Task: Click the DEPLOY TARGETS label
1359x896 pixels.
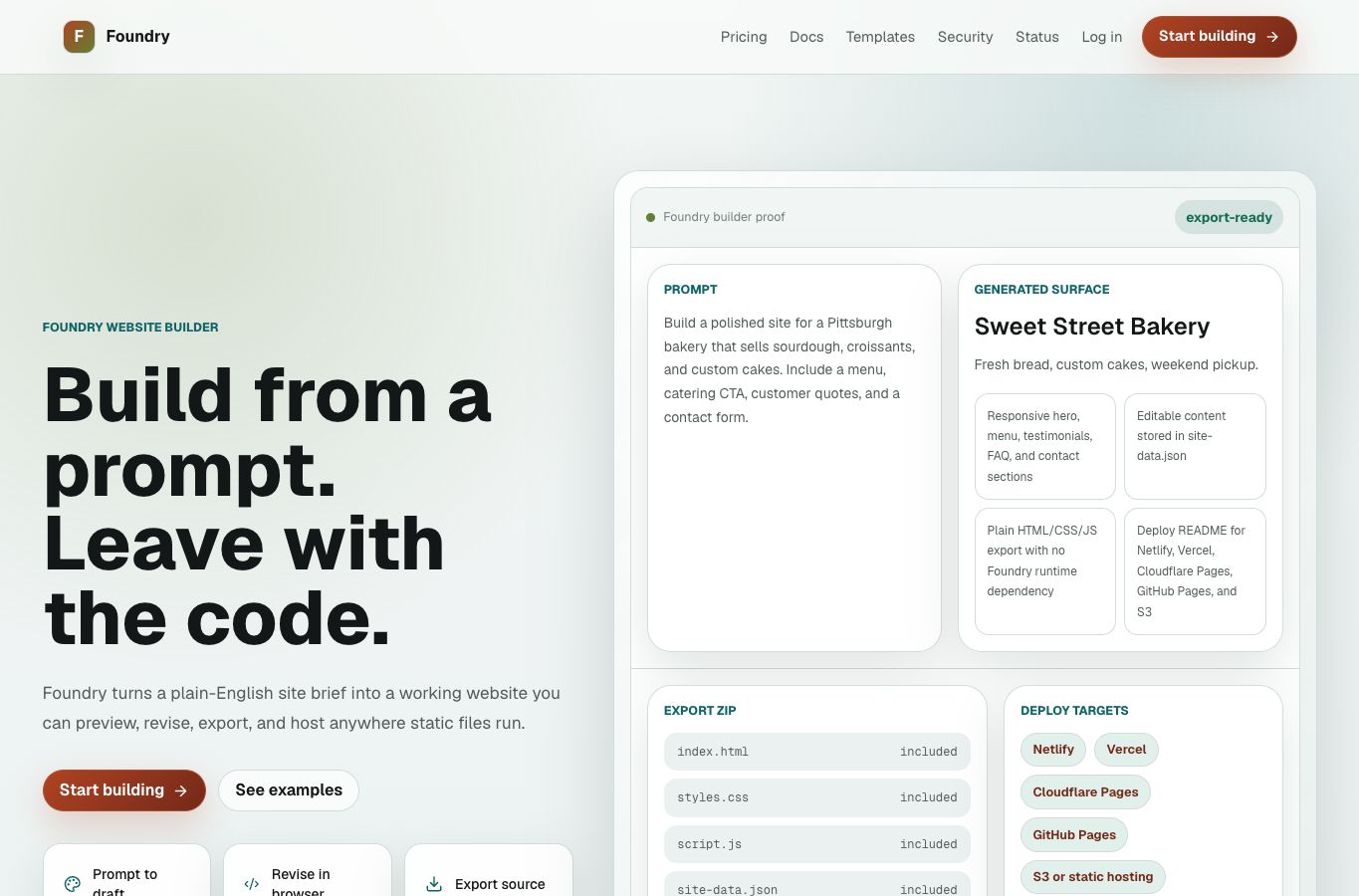Action: [x=1074, y=711]
